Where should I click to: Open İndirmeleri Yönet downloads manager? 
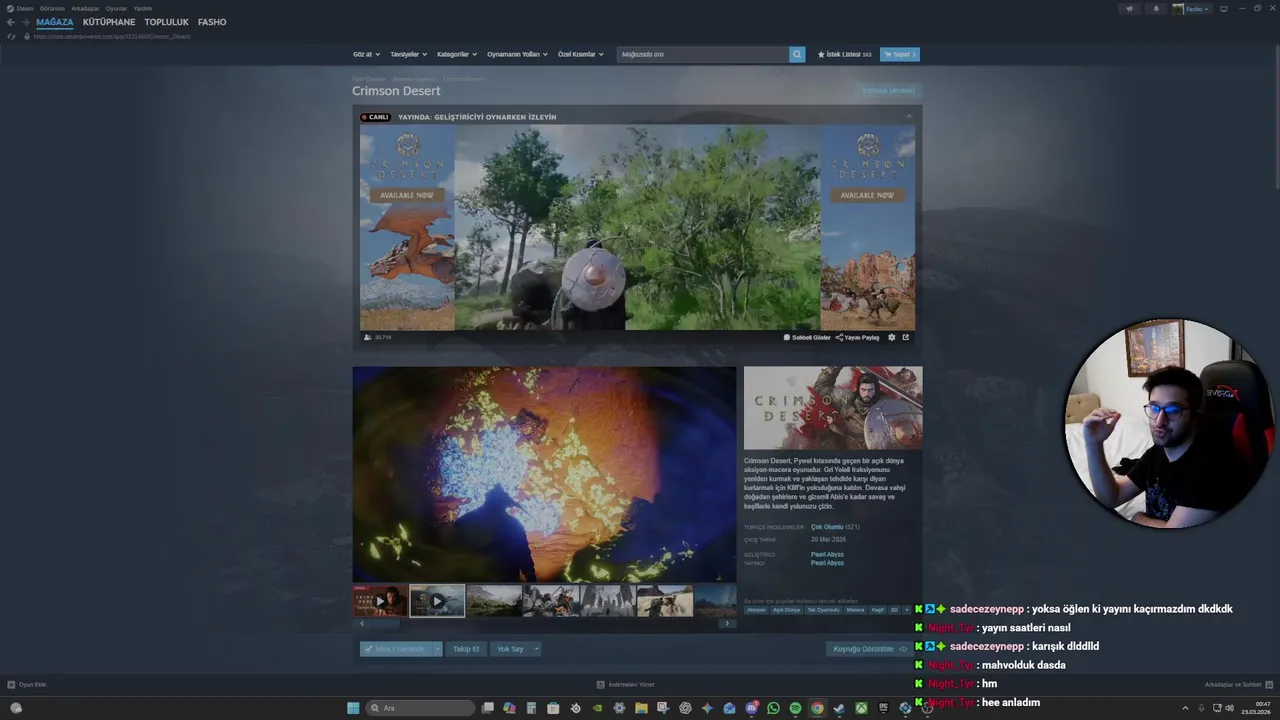625,685
